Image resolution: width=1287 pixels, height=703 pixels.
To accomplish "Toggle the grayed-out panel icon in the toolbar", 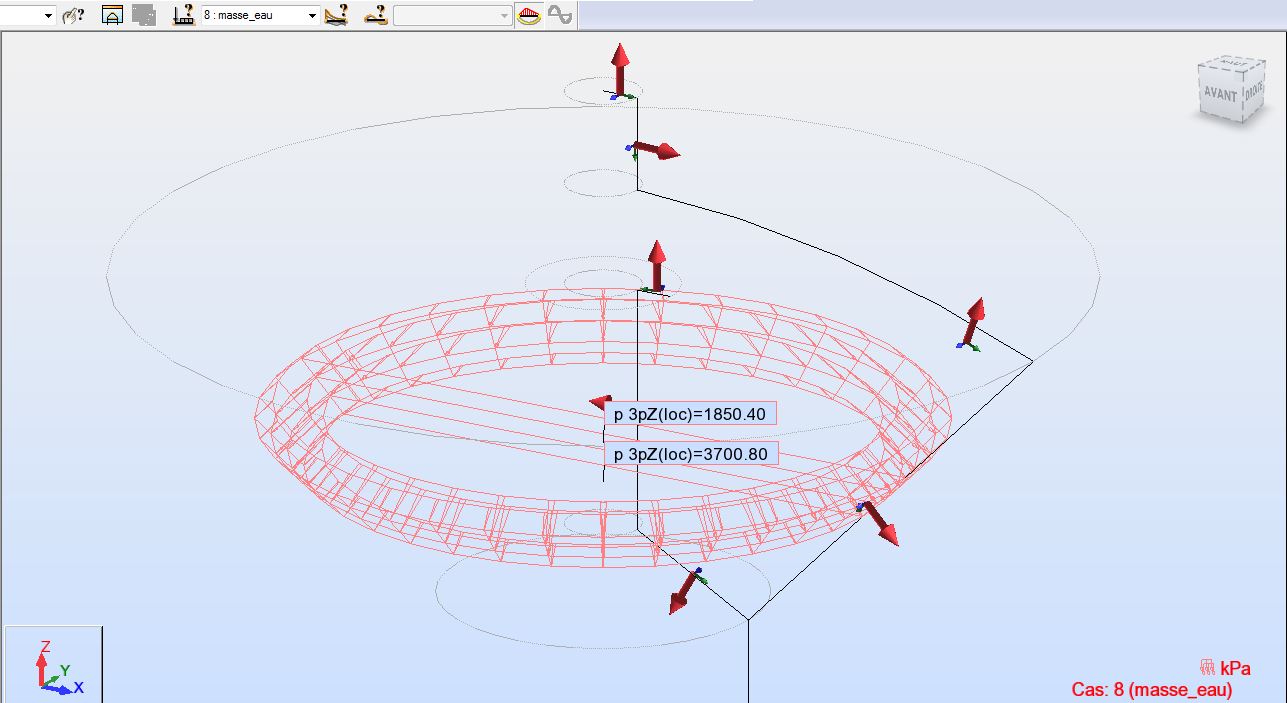I will click(x=142, y=15).
